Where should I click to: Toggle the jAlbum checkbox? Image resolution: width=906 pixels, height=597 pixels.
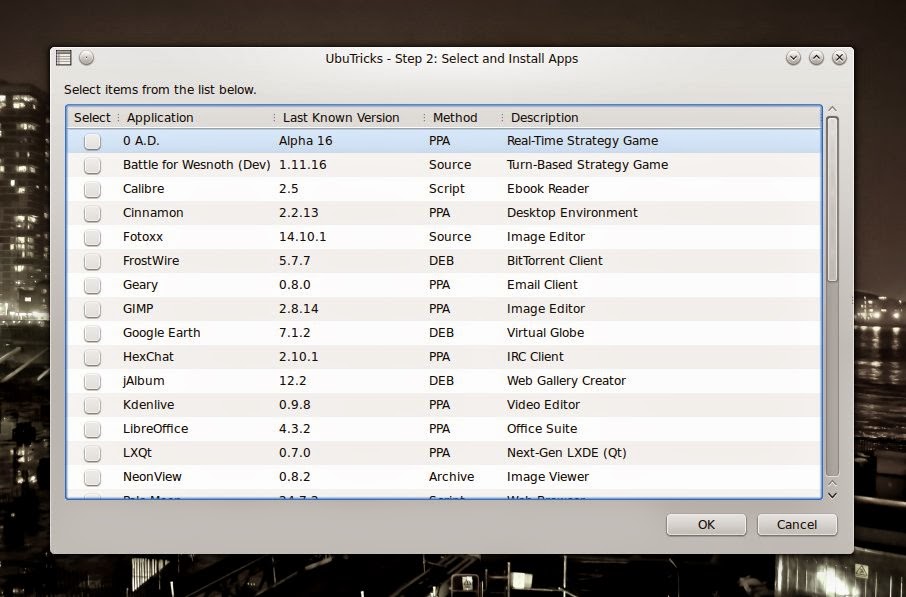(x=92, y=381)
